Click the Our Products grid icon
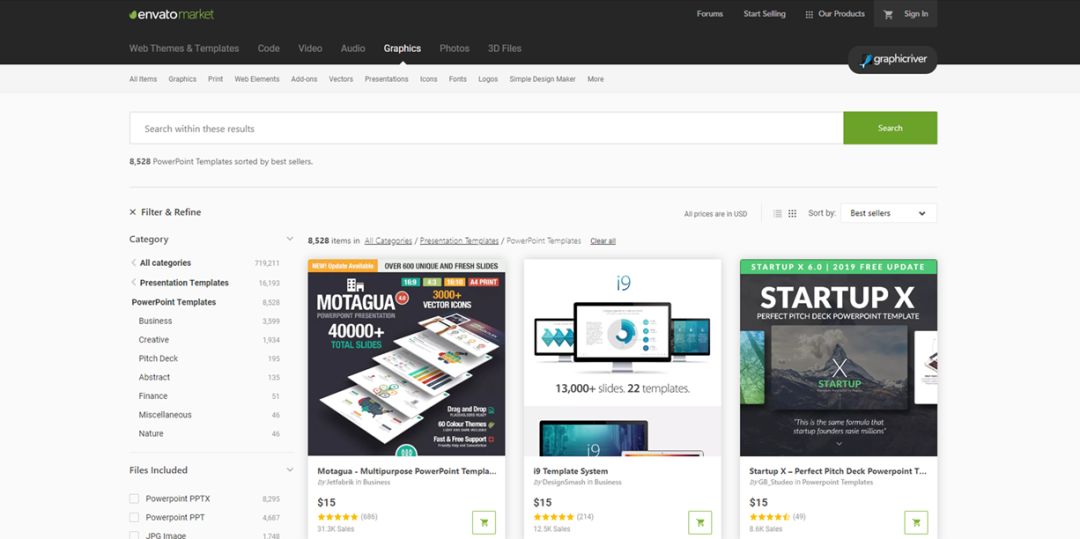The height and width of the screenshot is (539, 1080). click(809, 14)
